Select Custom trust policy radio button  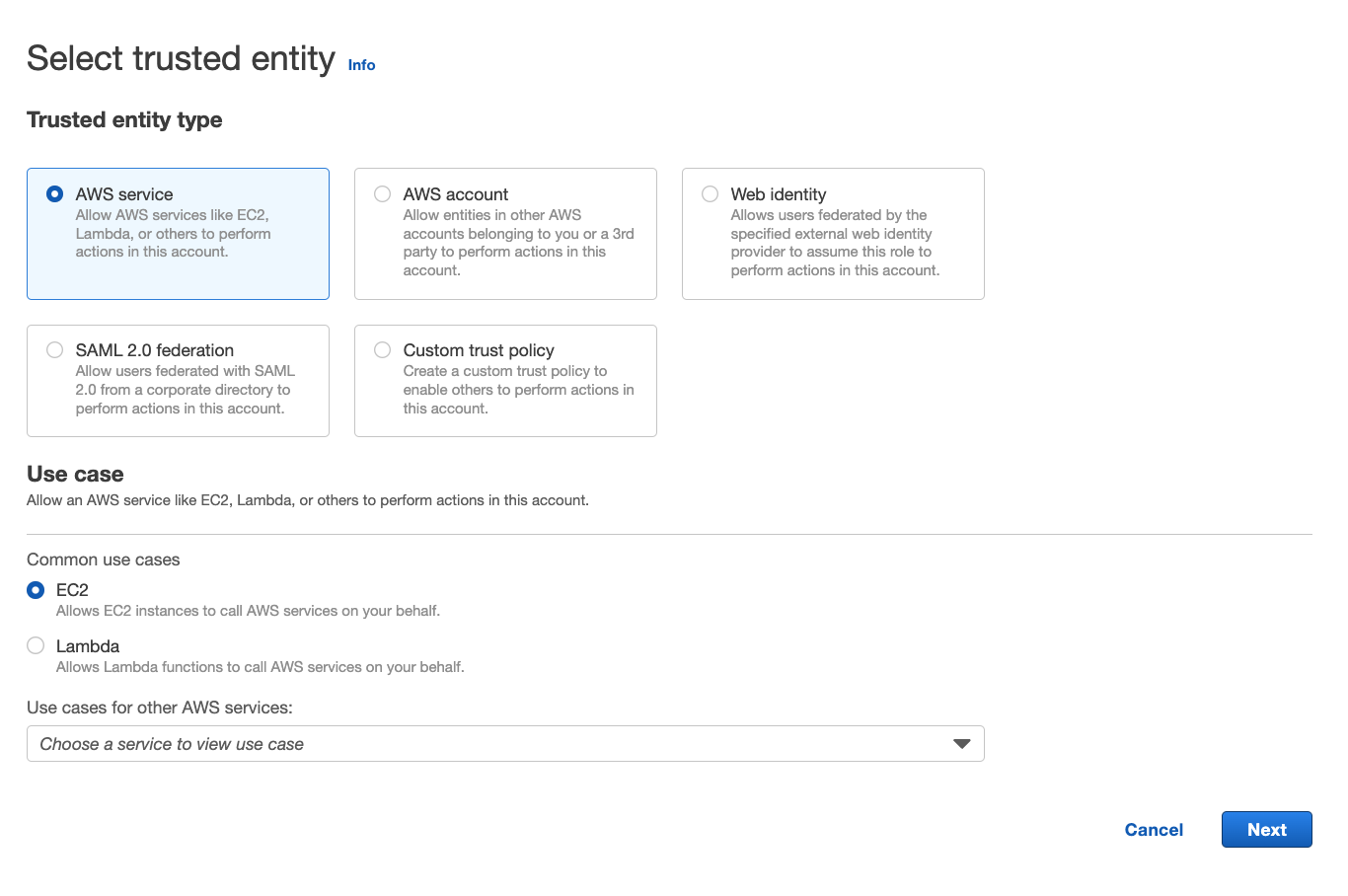(x=383, y=350)
